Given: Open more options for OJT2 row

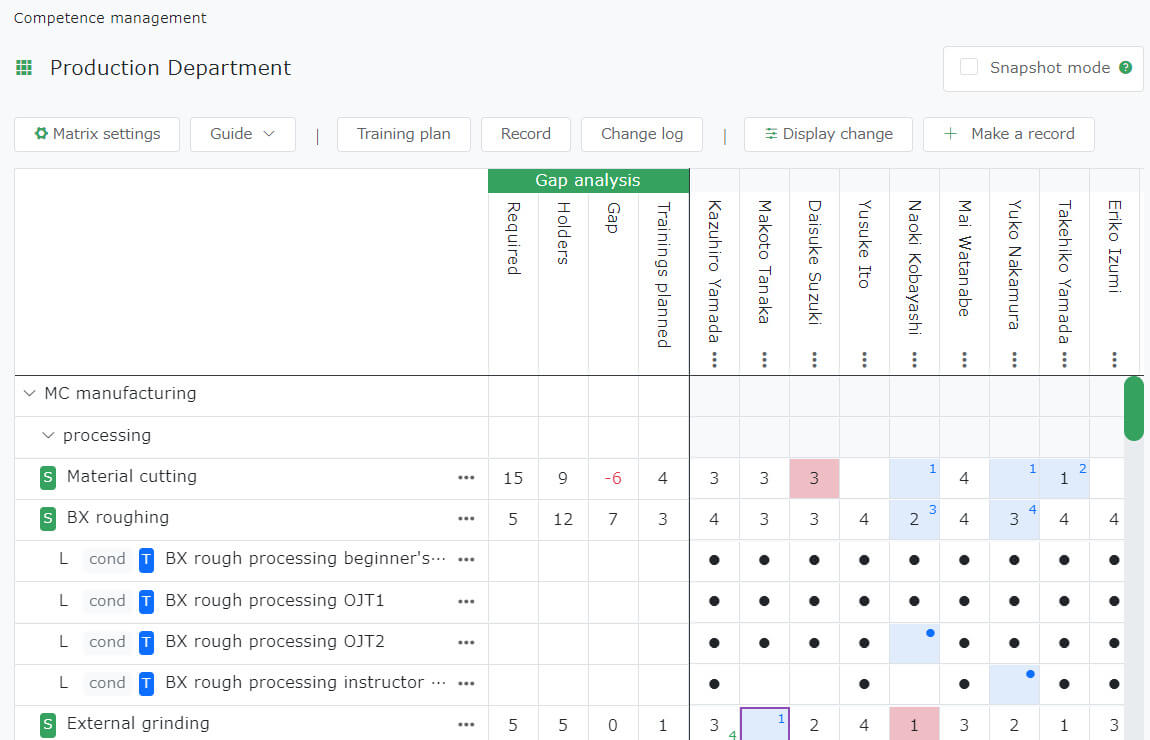Looking at the screenshot, I should (x=466, y=642).
